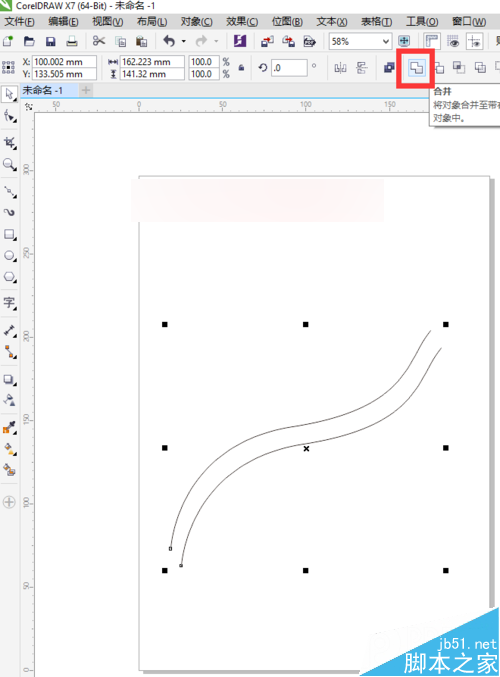Click the quick customize plus button in toolbox
Image resolution: width=500 pixels, height=677 pixels.
9,502
